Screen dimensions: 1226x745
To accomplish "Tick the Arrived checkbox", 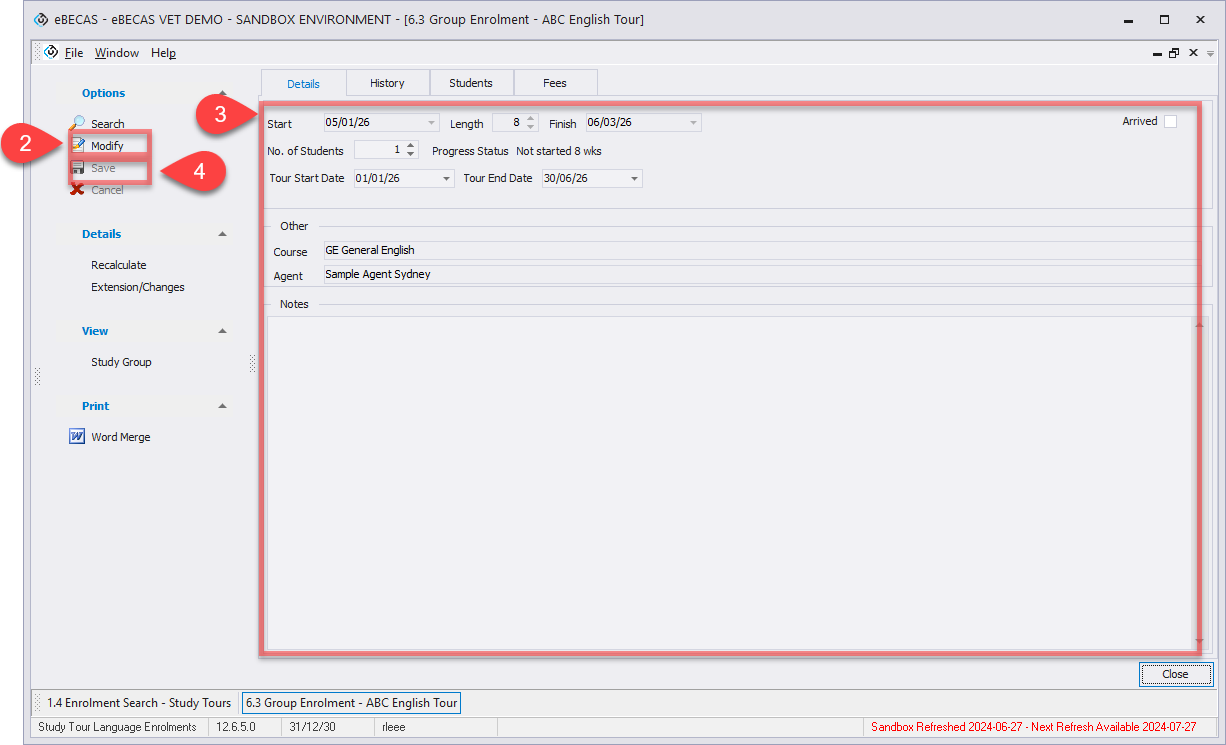I will pos(1170,122).
